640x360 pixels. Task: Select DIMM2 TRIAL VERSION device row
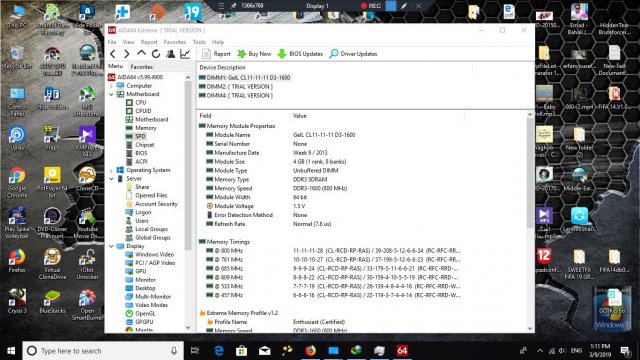coord(236,87)
